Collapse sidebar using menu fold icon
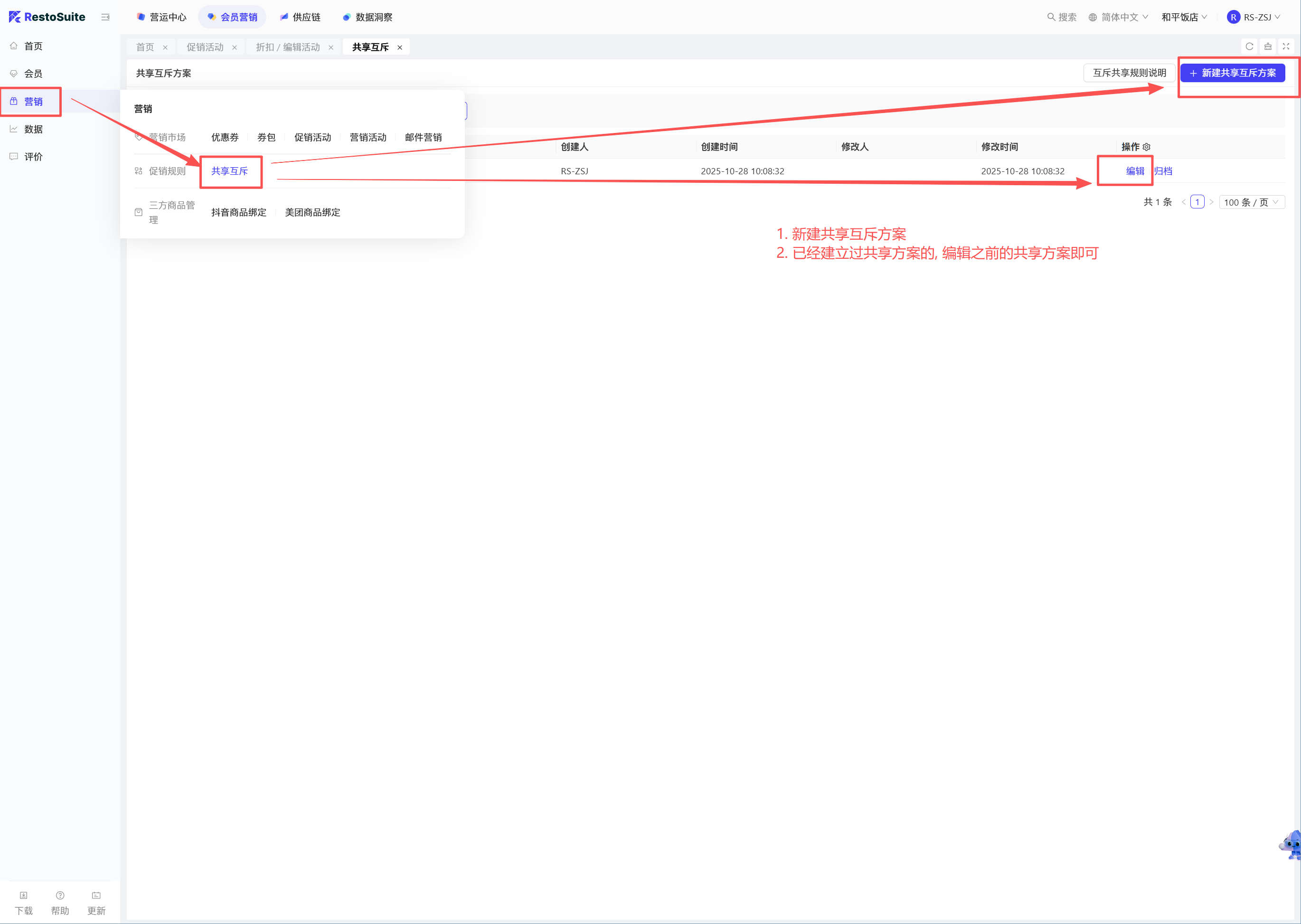1301x924 pixels. pyautogui.click(x=105, y=17)
